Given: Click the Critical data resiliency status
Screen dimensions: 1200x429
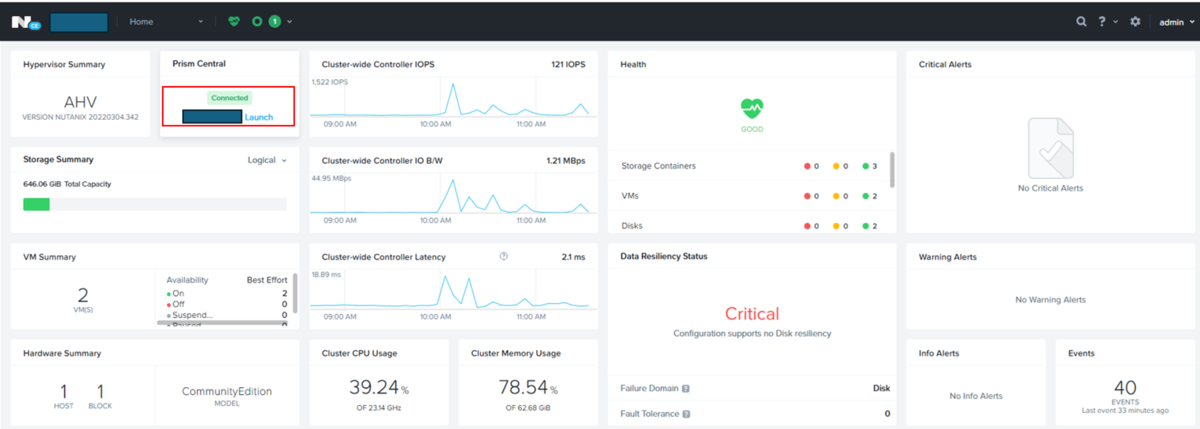Looking at the screenshot, I should tap(752, 314).
